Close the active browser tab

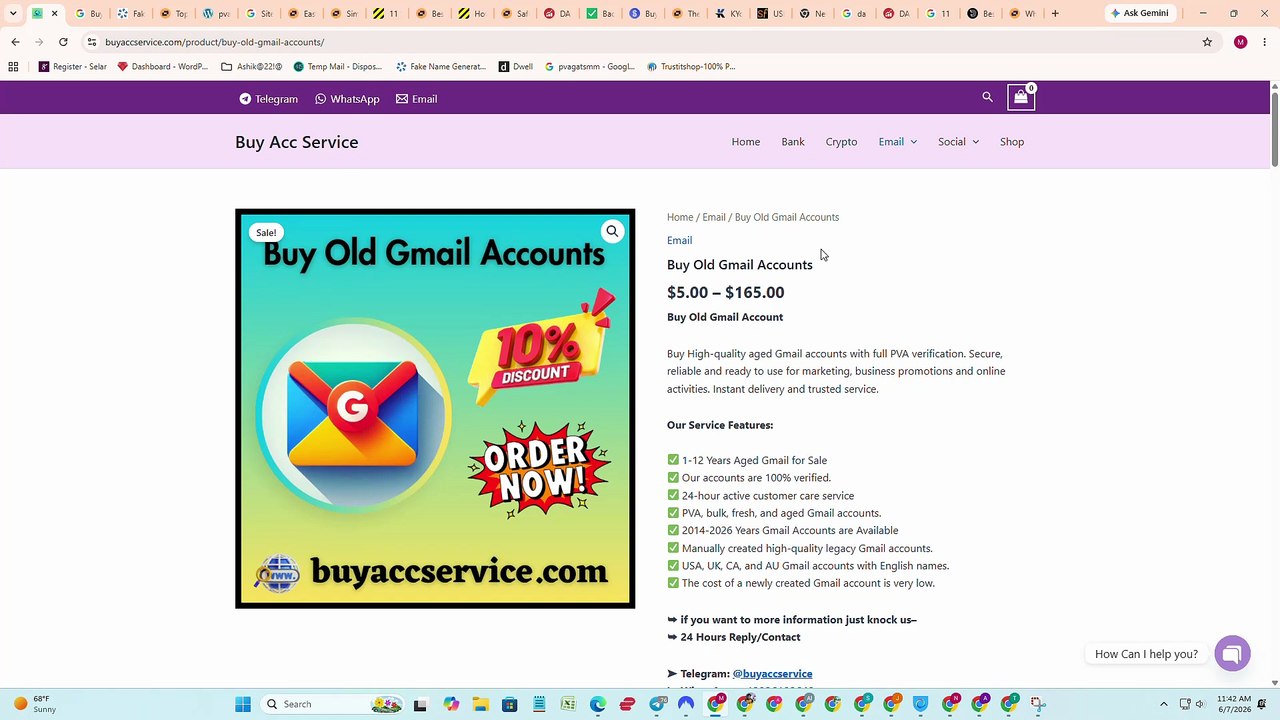(x=55, y=13)
